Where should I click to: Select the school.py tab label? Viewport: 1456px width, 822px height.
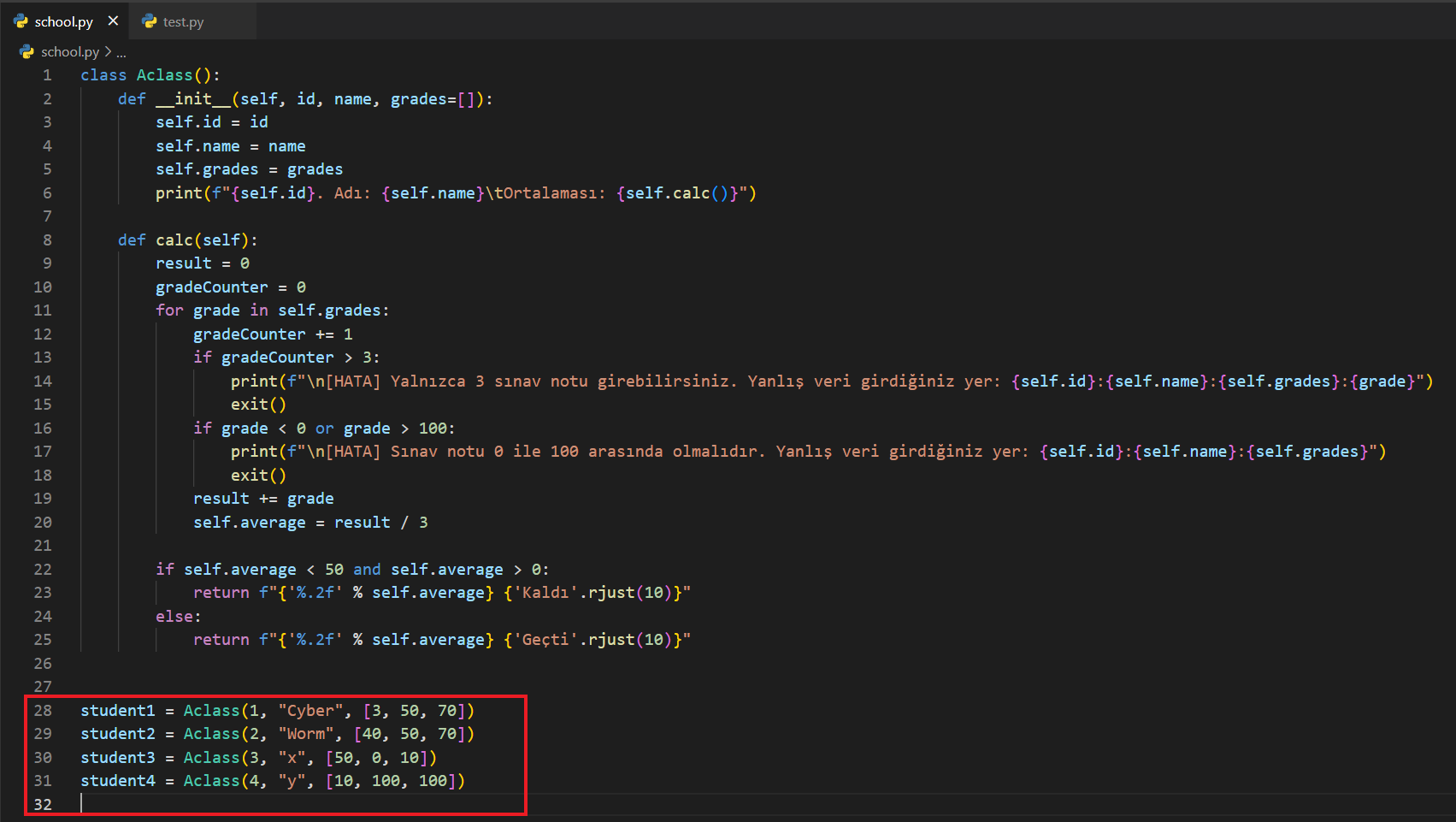[64, 22]
